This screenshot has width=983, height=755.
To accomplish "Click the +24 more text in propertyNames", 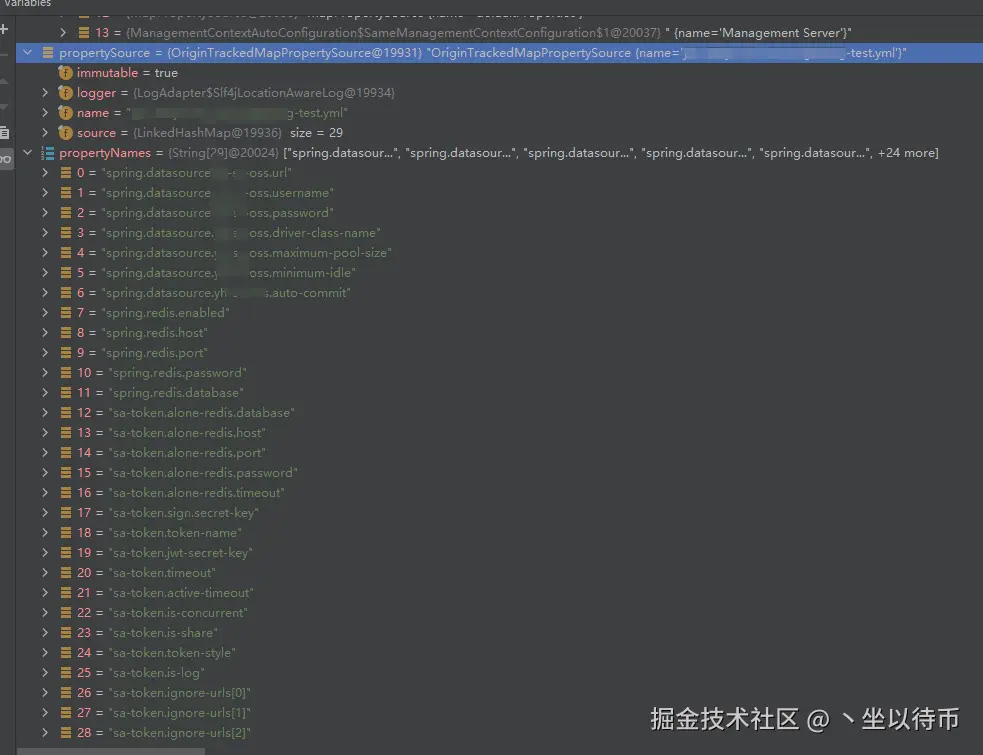I will coord(906,152).
